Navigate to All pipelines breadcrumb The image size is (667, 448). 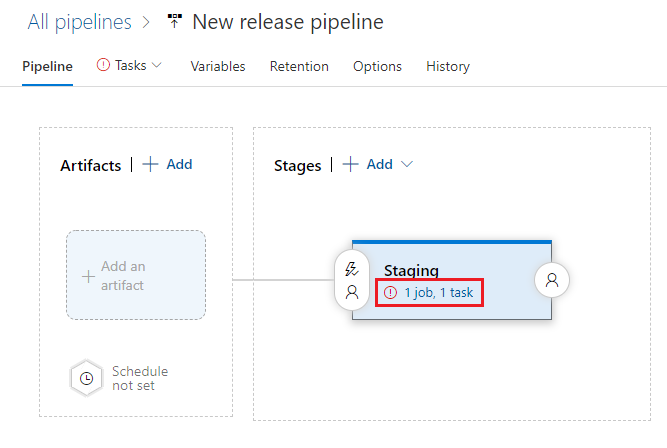coord(79,21)
